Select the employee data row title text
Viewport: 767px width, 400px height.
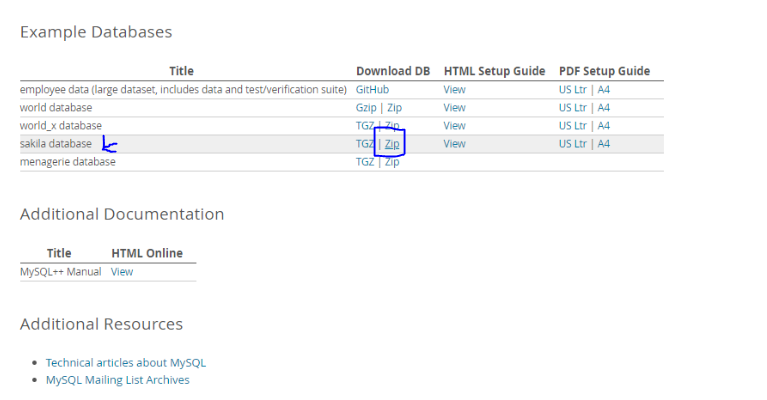[183, 89]
